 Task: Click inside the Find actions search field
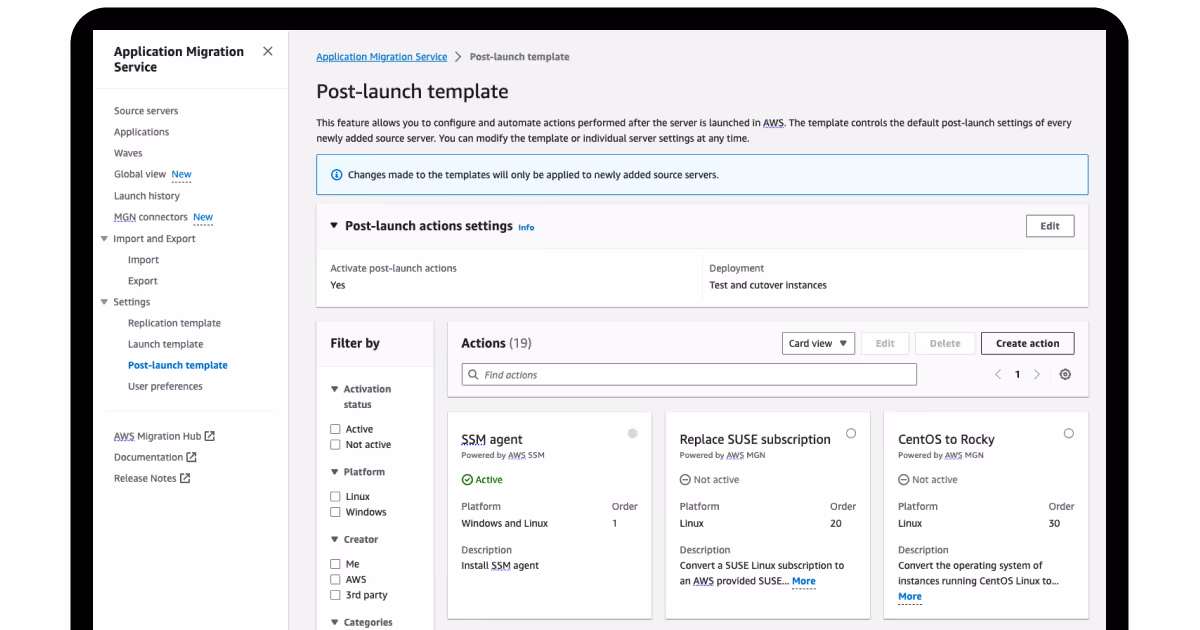690,374
